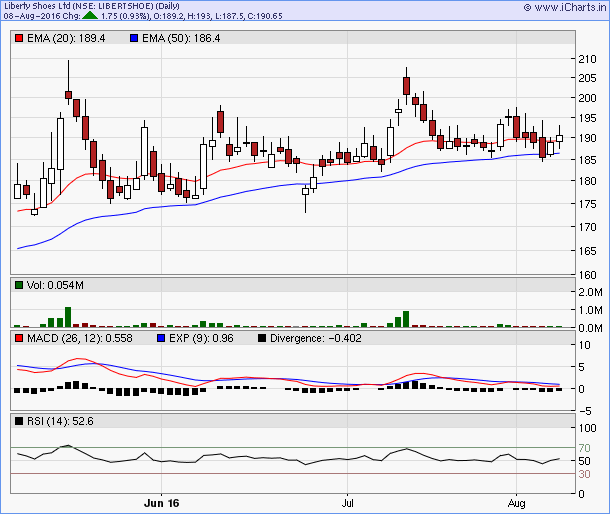Click the 1.75 (0.93%) change value
610x514 pixels.
(125, 16)
